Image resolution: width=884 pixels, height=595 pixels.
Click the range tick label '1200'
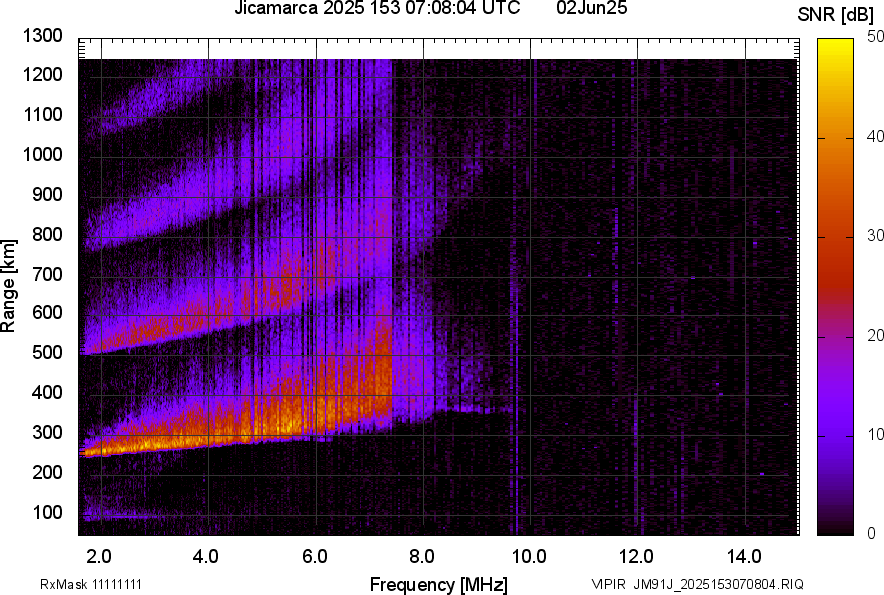point(43,74)
